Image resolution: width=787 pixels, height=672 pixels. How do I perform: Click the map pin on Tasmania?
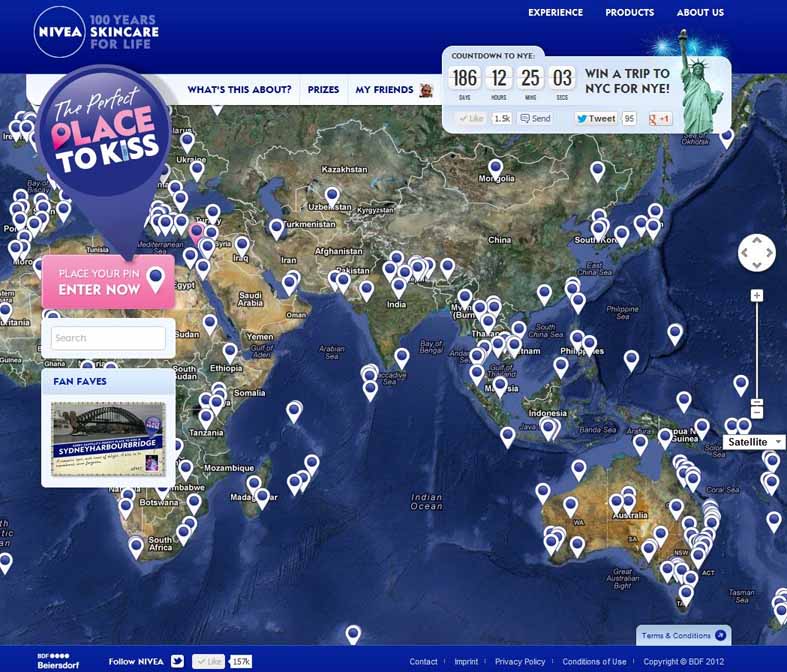coord(686,596)
